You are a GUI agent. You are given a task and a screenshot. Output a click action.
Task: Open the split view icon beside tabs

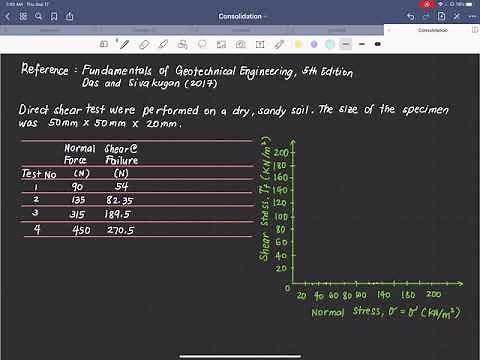(475, 30)
